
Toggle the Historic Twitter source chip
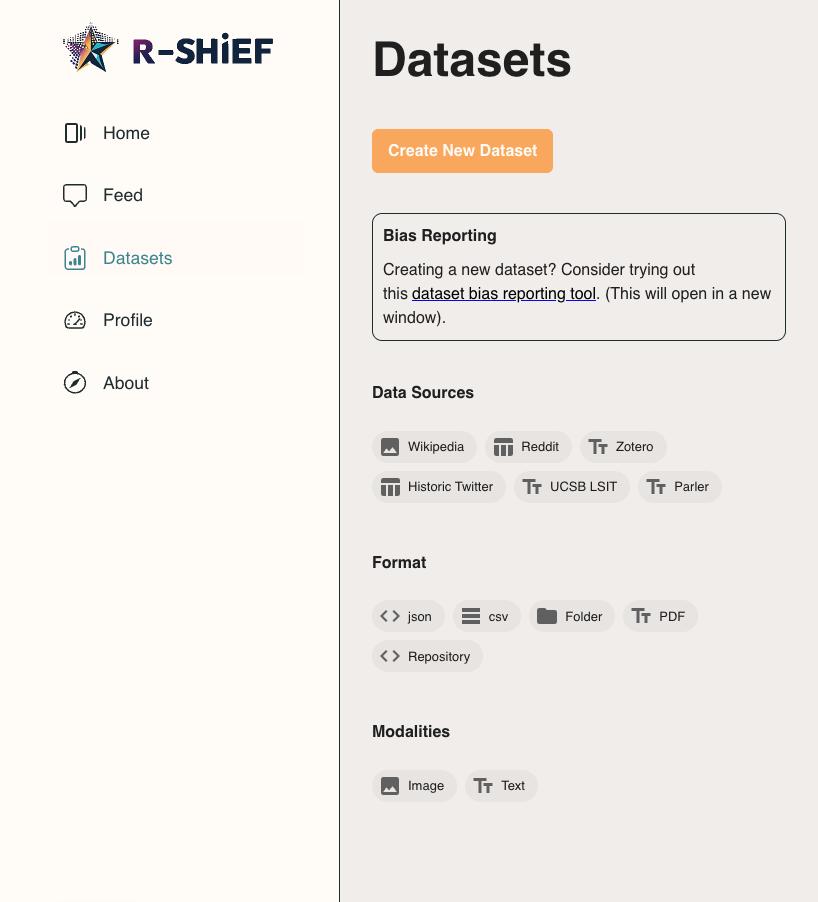(439, 487)
